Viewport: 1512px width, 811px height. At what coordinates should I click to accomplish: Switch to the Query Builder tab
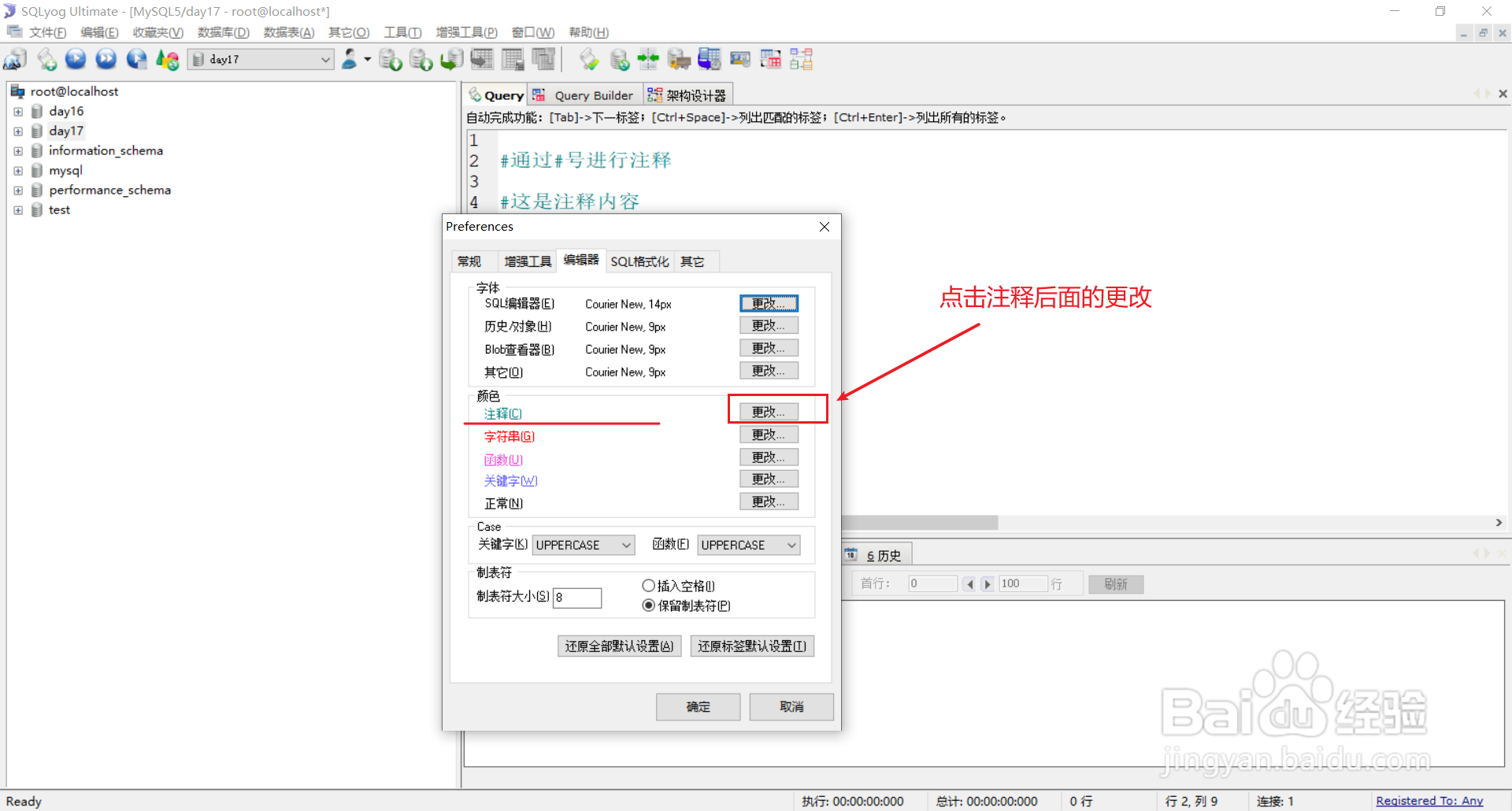[x=586, y=95]
